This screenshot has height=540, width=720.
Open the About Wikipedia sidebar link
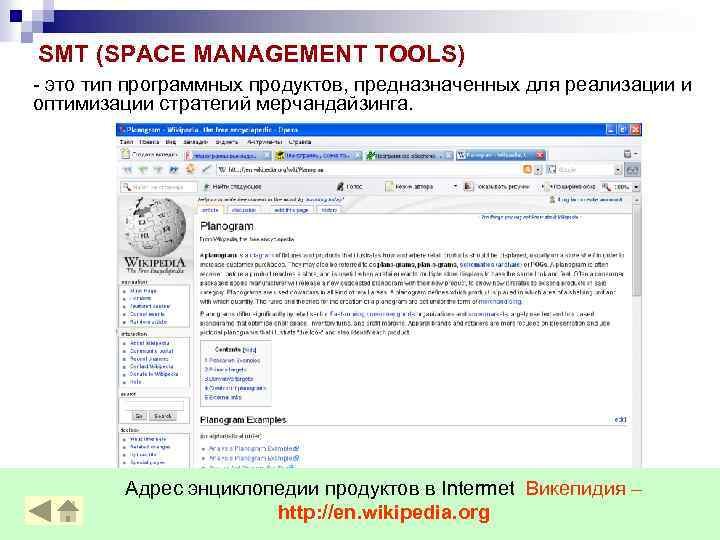point(149,343)
